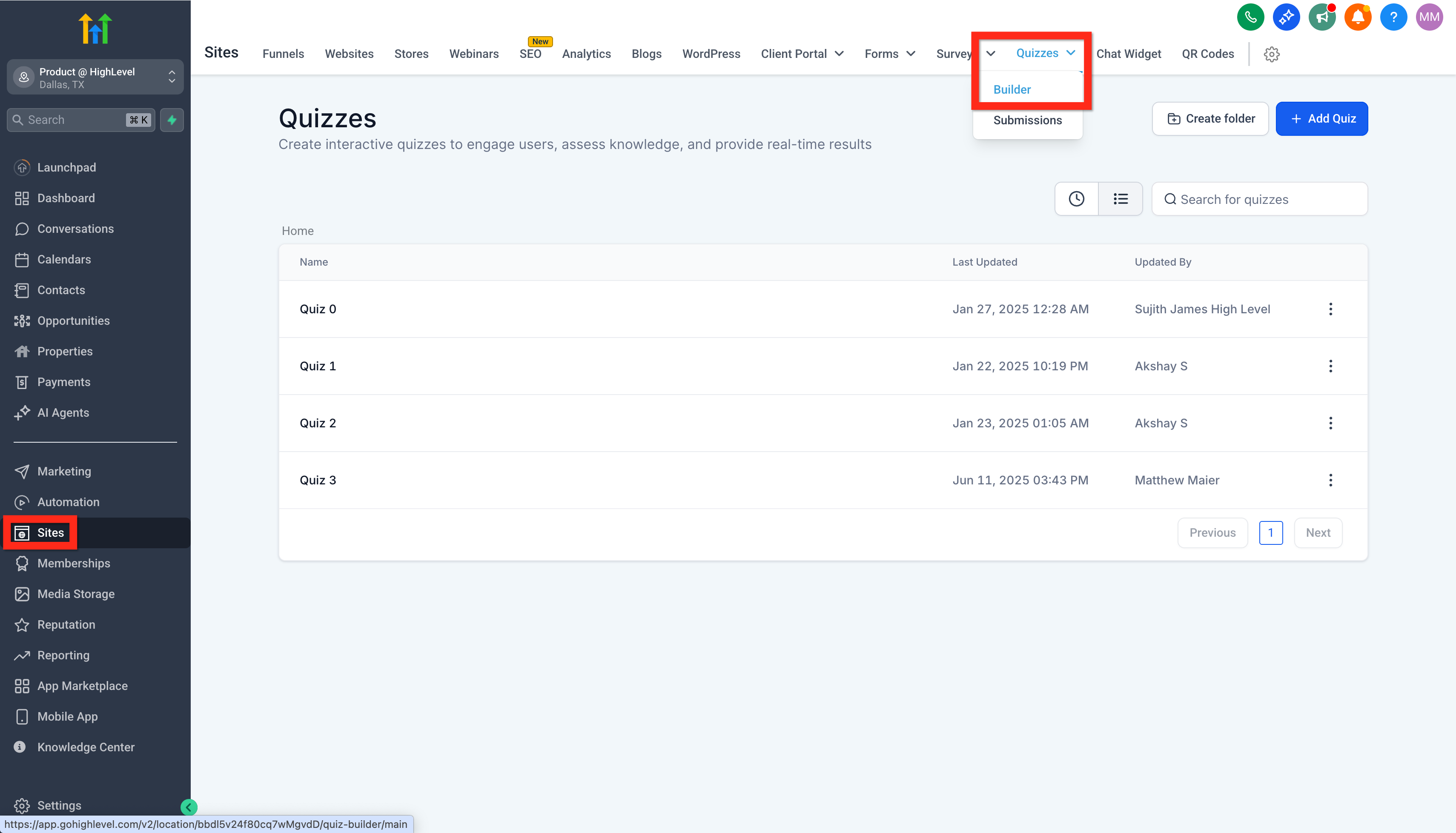
Task: Switch to recent clock view
Action: [x=1076, y=199]
